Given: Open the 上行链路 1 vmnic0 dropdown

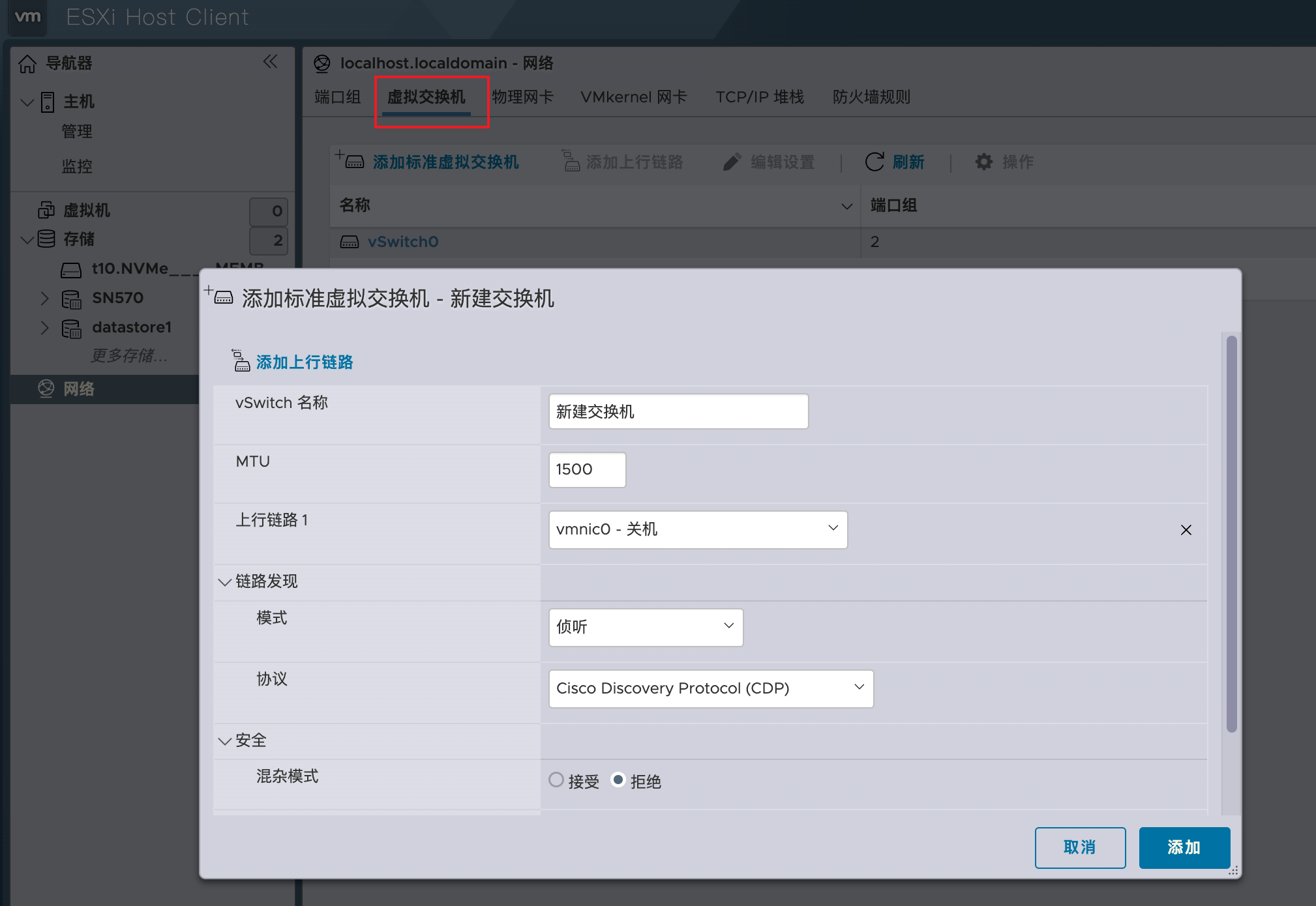Looking at the screenshot, I should coord(698,529).
